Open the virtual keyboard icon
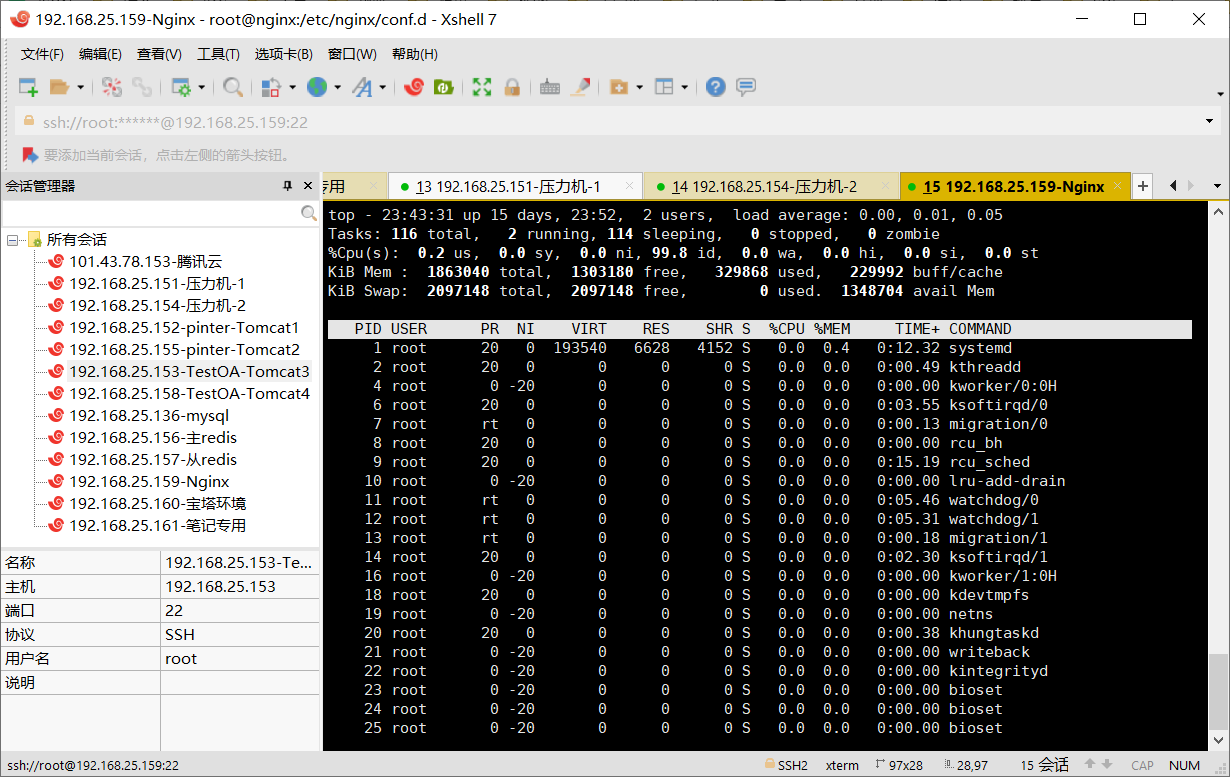Image resolution: width=1230 pixels, height=777 pixels. click(549, 87)
